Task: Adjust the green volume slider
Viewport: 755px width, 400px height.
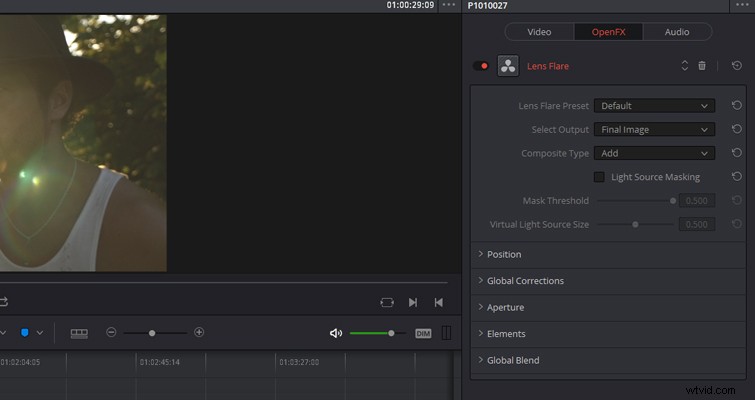Action: [x=378, y=333]
